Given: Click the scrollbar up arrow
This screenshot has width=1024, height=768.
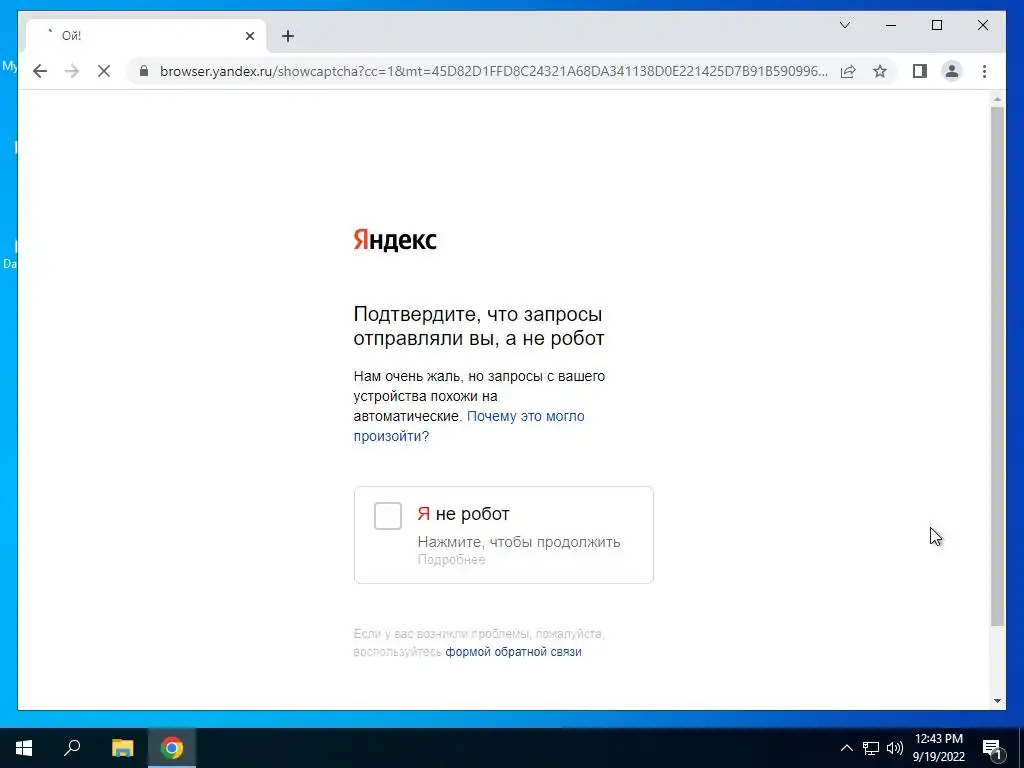Looking at the screenshot, I should 997,99.
